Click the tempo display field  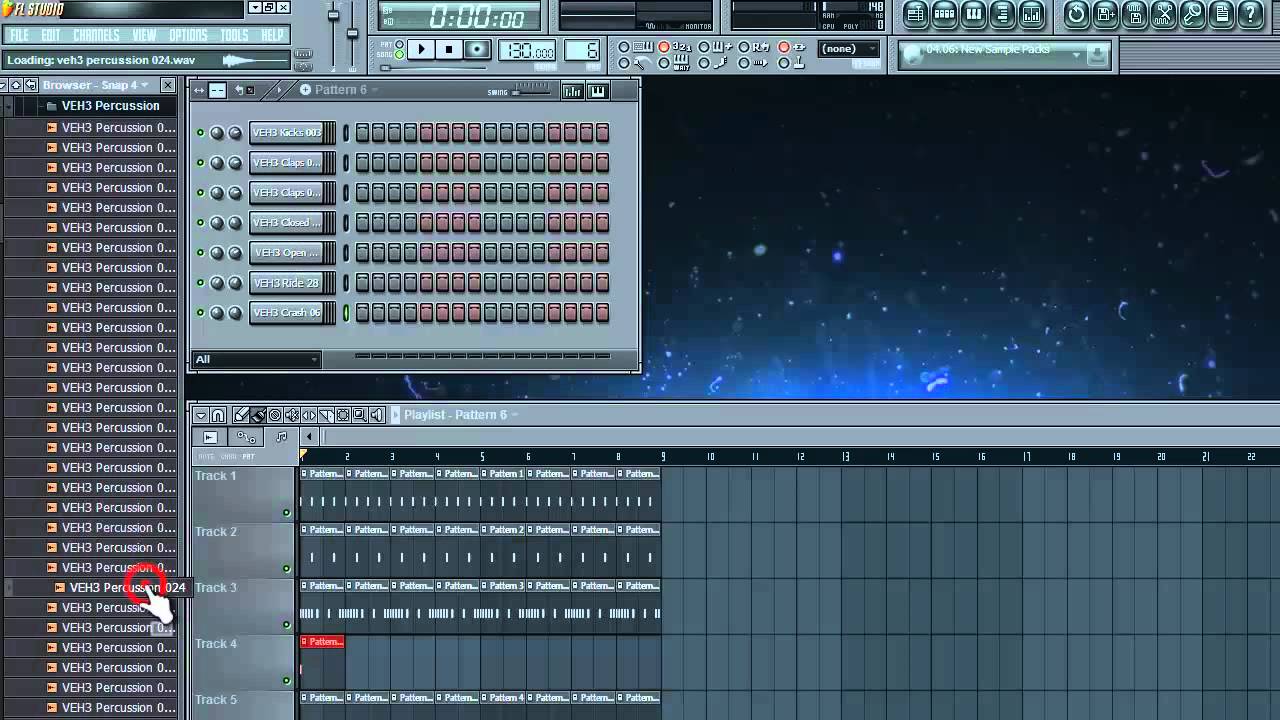click(527, 50)
